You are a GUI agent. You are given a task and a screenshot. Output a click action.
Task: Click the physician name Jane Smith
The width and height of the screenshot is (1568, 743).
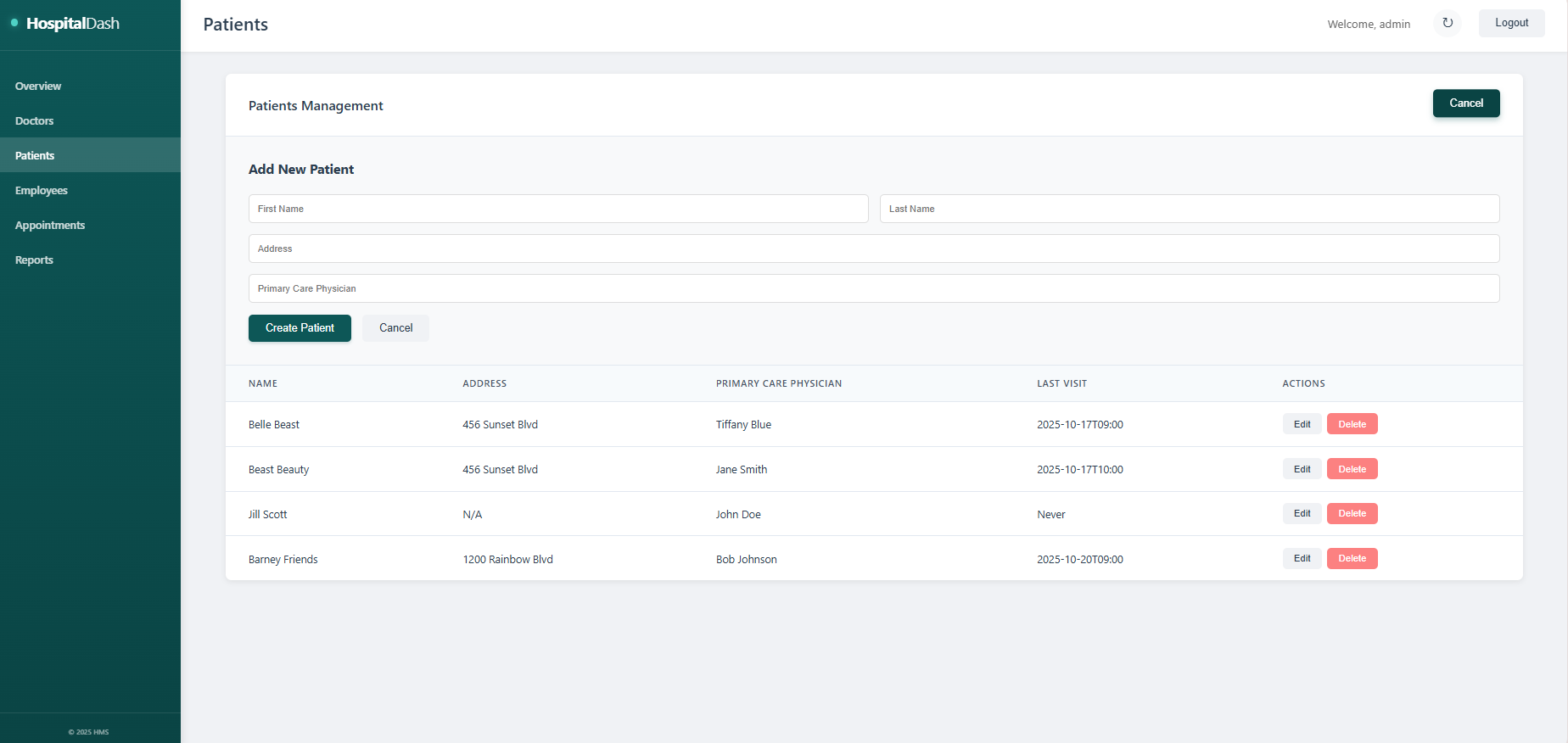point(742,470)
